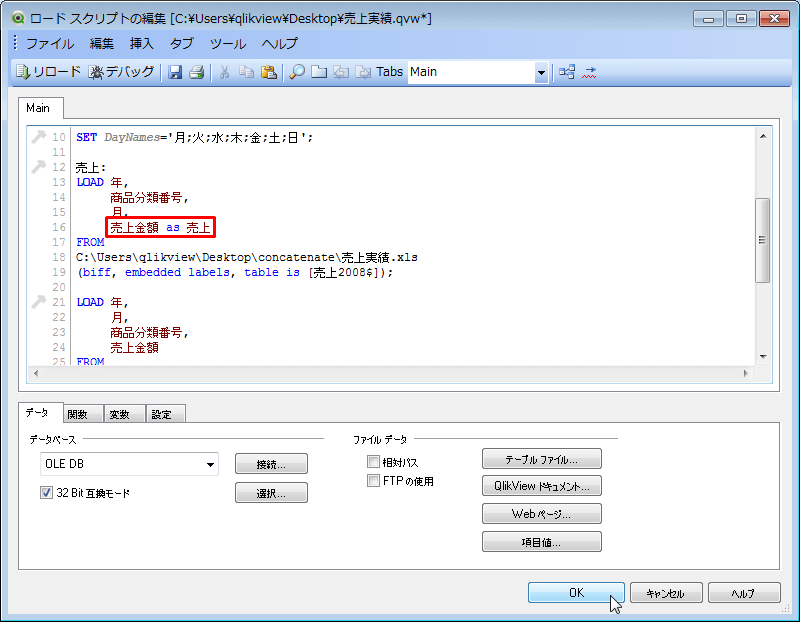Click the Paste clipboard icon

point(268,72)
